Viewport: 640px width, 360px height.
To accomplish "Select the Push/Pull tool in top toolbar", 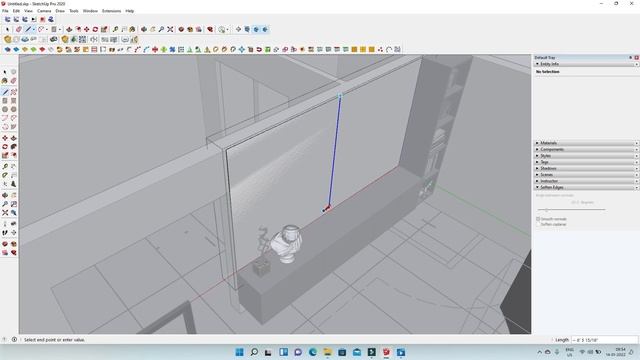I will 69,29.
